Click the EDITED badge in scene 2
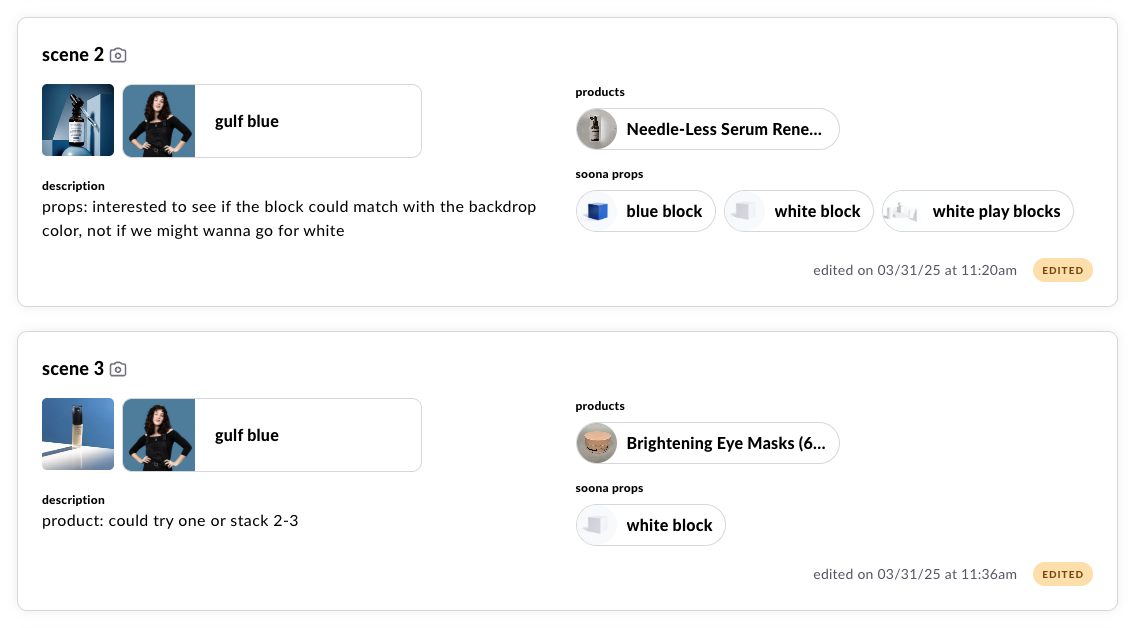The width and height of the screenshot is (1139, 628). pyautogui.click(x=1062, y=270)
